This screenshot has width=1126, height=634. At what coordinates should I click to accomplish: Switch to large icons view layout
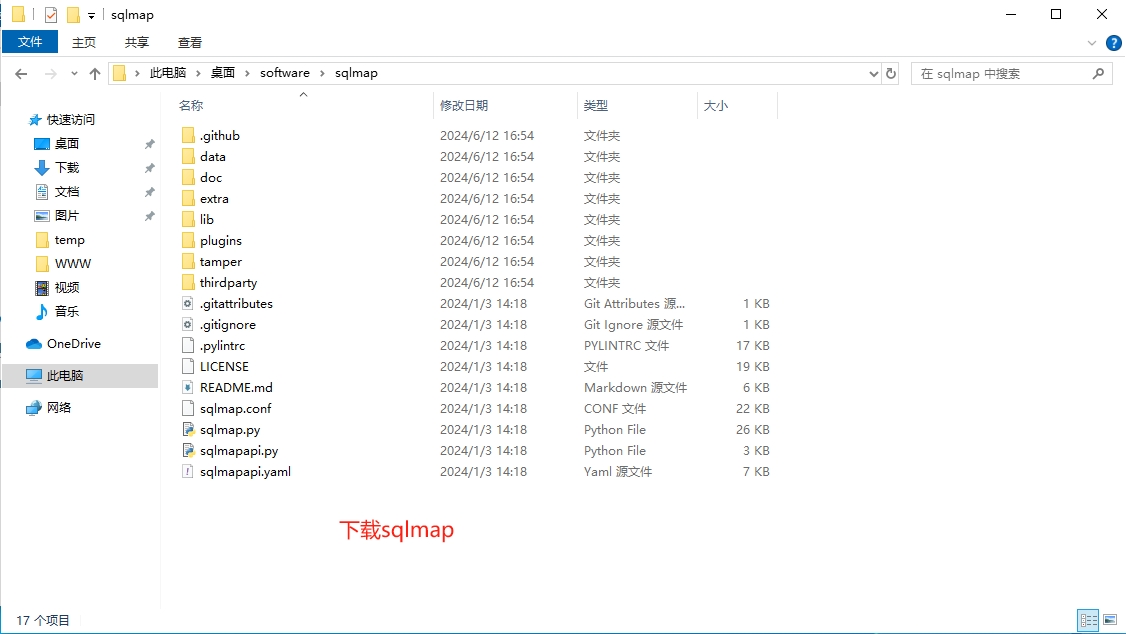pyautogui.click(x=1110, y=620)
